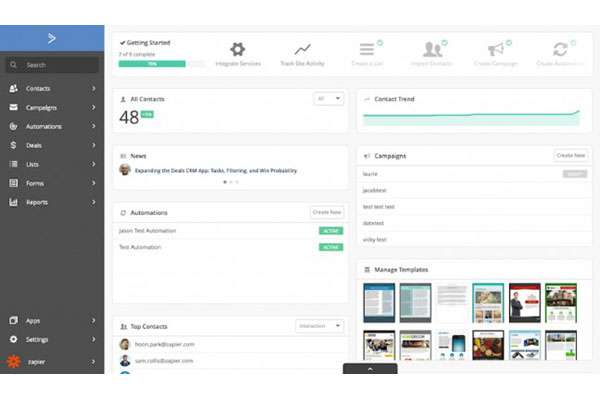Open hoon.park@zapier.com contact

point(165,344)
